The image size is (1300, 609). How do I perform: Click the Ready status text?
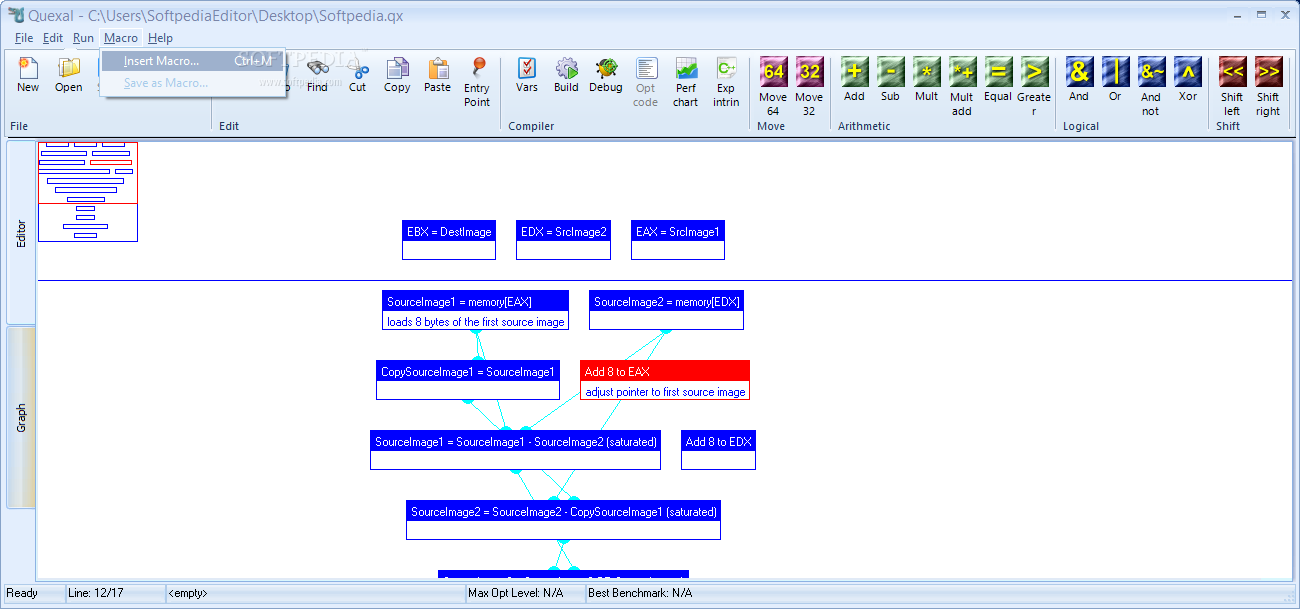click(x=22, y=593)
